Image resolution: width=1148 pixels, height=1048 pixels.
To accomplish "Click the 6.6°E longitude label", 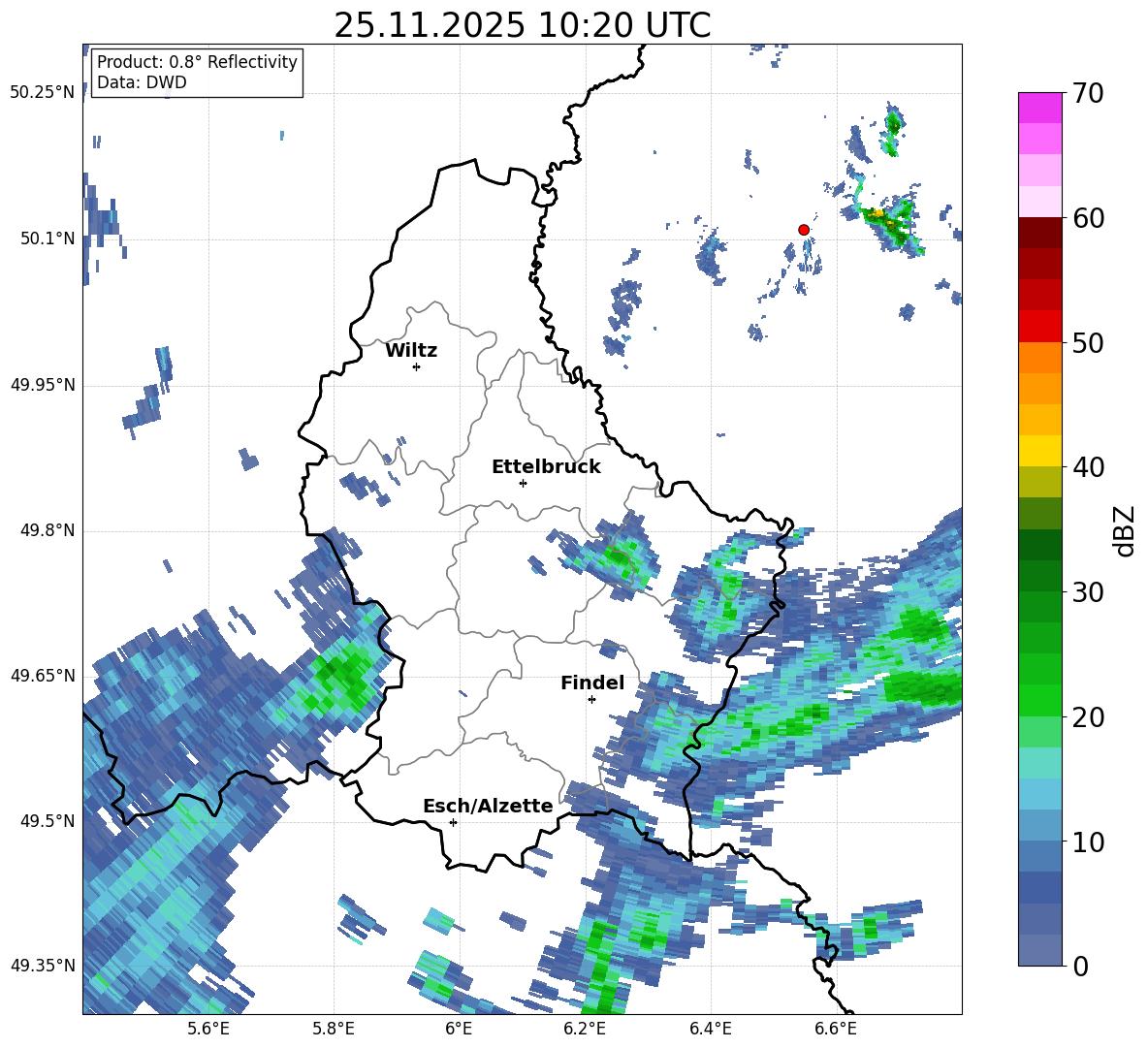I will pyautogui.click(x=836, y=1029).
